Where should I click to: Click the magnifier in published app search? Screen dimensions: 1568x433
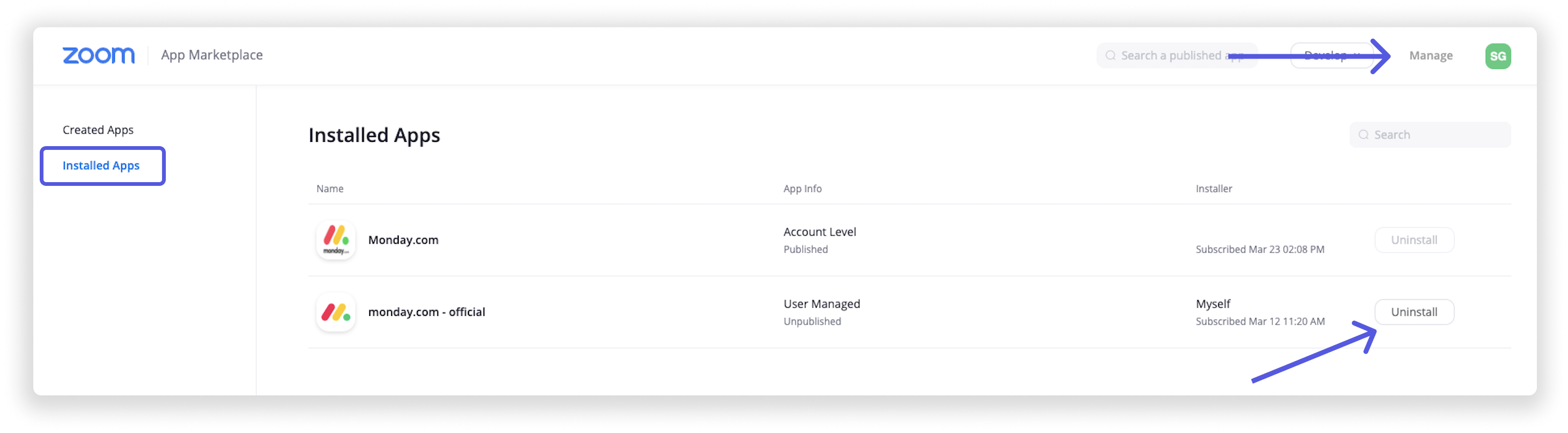[x=1110, y=55]
